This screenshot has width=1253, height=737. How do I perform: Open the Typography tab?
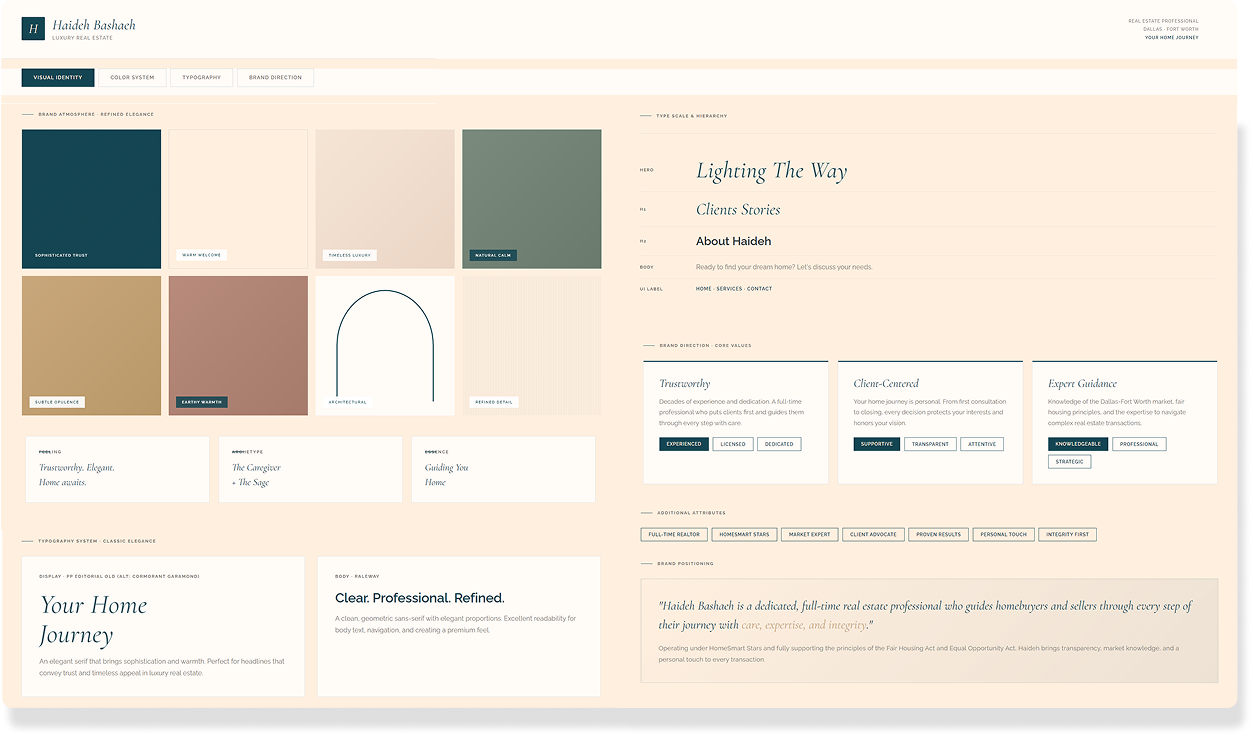point(201,77)
